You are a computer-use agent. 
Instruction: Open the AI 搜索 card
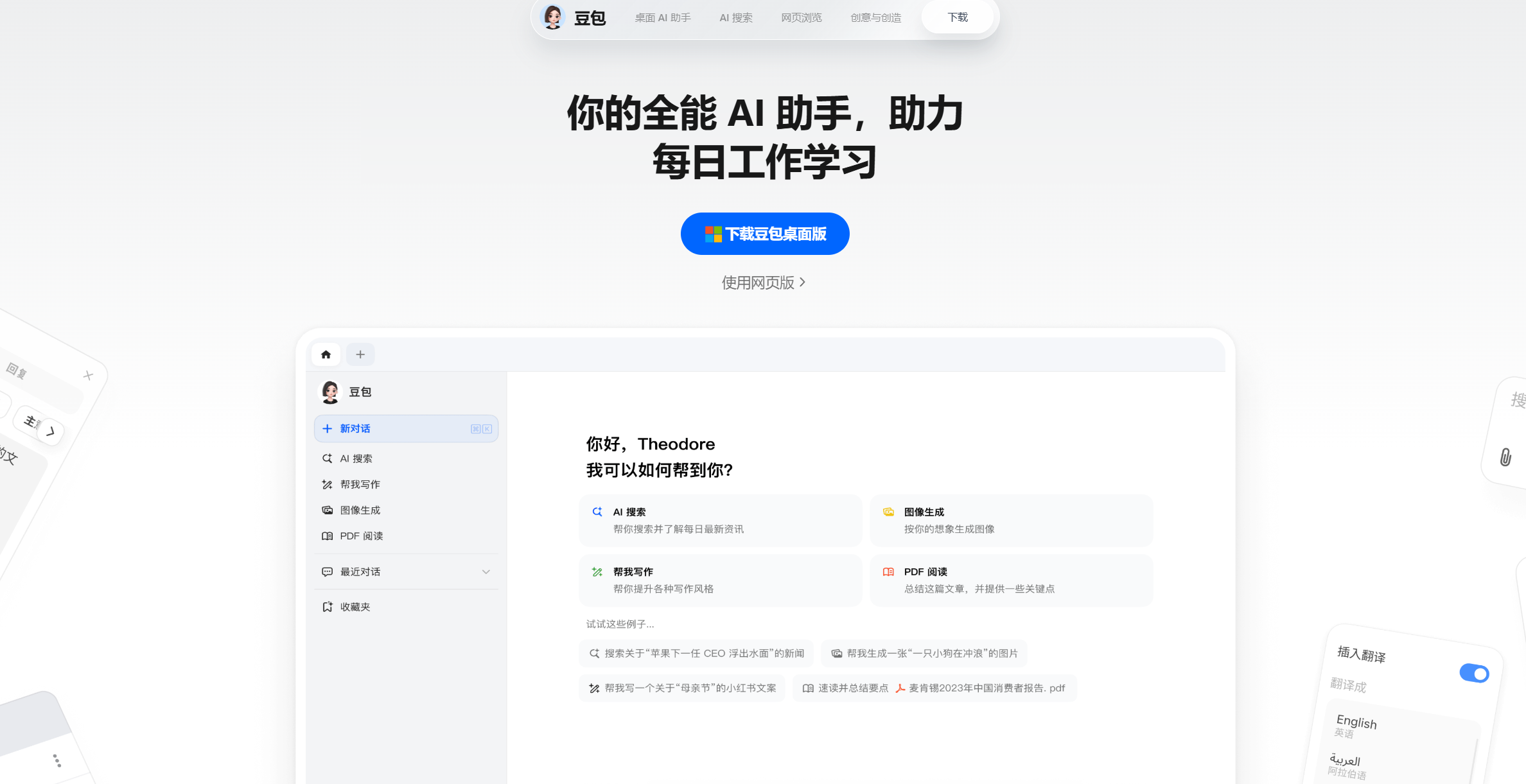point(720,520)
